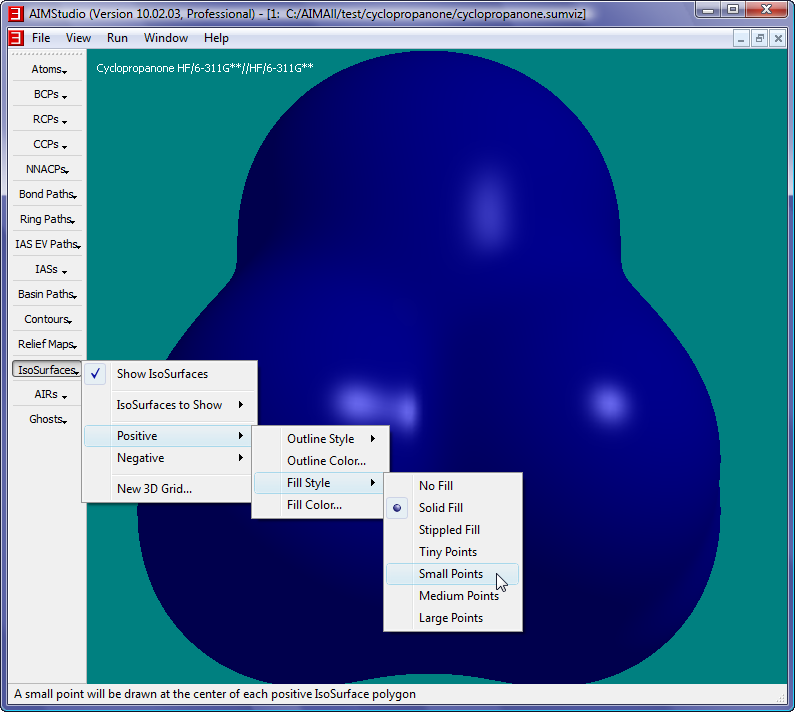Open the Bond Paths dropdown button
Image resolution: width=795 pixels, height=712 pixels.
pyautogui.click(x=47, y=195)
